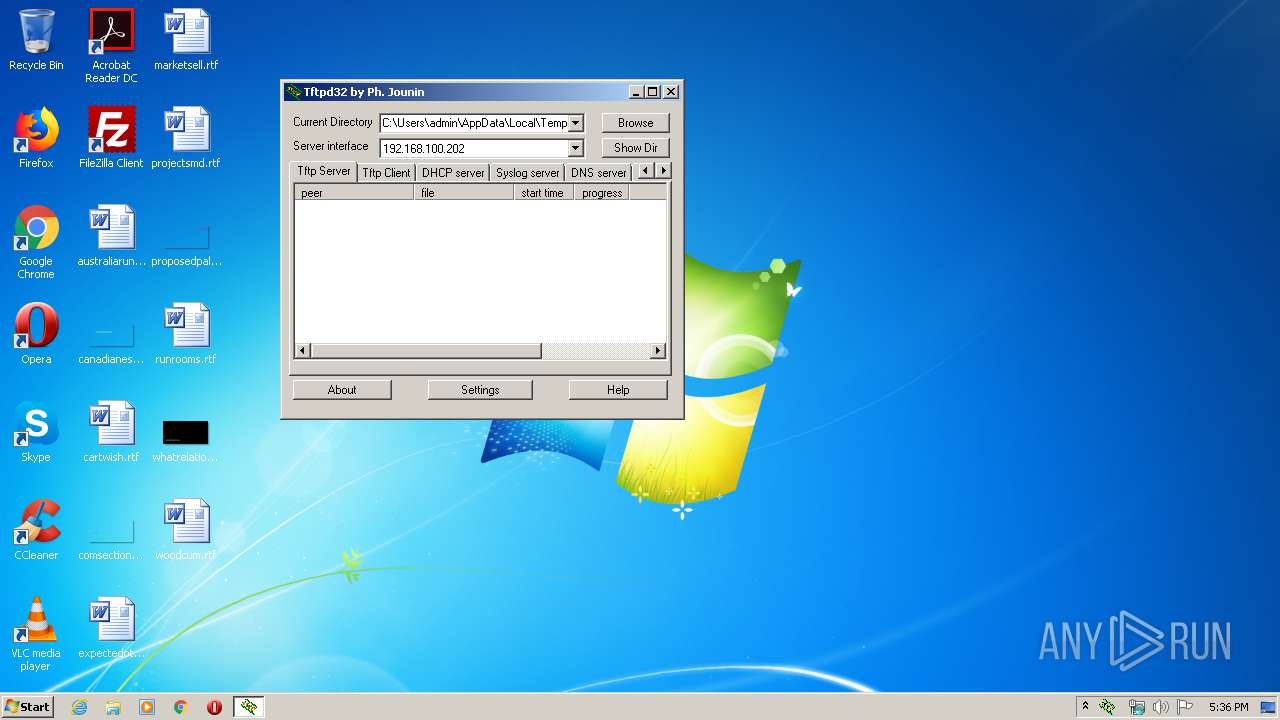Launch VLC media player shortcut
1280x720 pixels.
pos(36,634)
